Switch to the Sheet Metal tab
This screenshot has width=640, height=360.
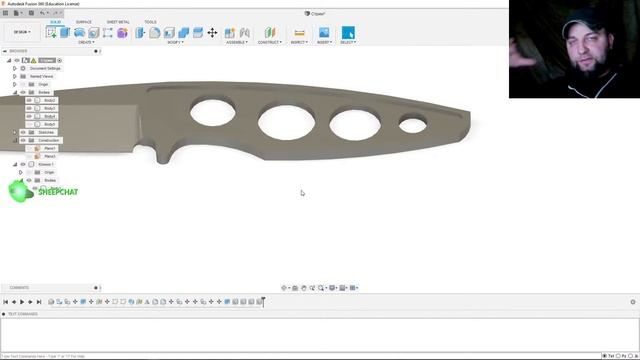pyautogui.click(x=118, y=22)
